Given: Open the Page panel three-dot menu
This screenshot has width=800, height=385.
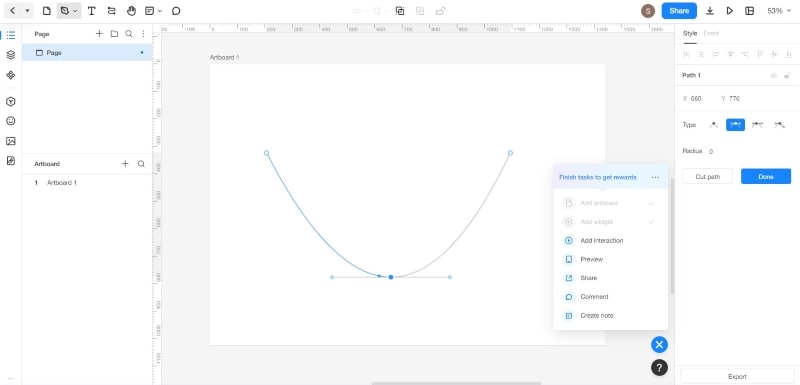Looking at the screenshot, I should (143, 34).
